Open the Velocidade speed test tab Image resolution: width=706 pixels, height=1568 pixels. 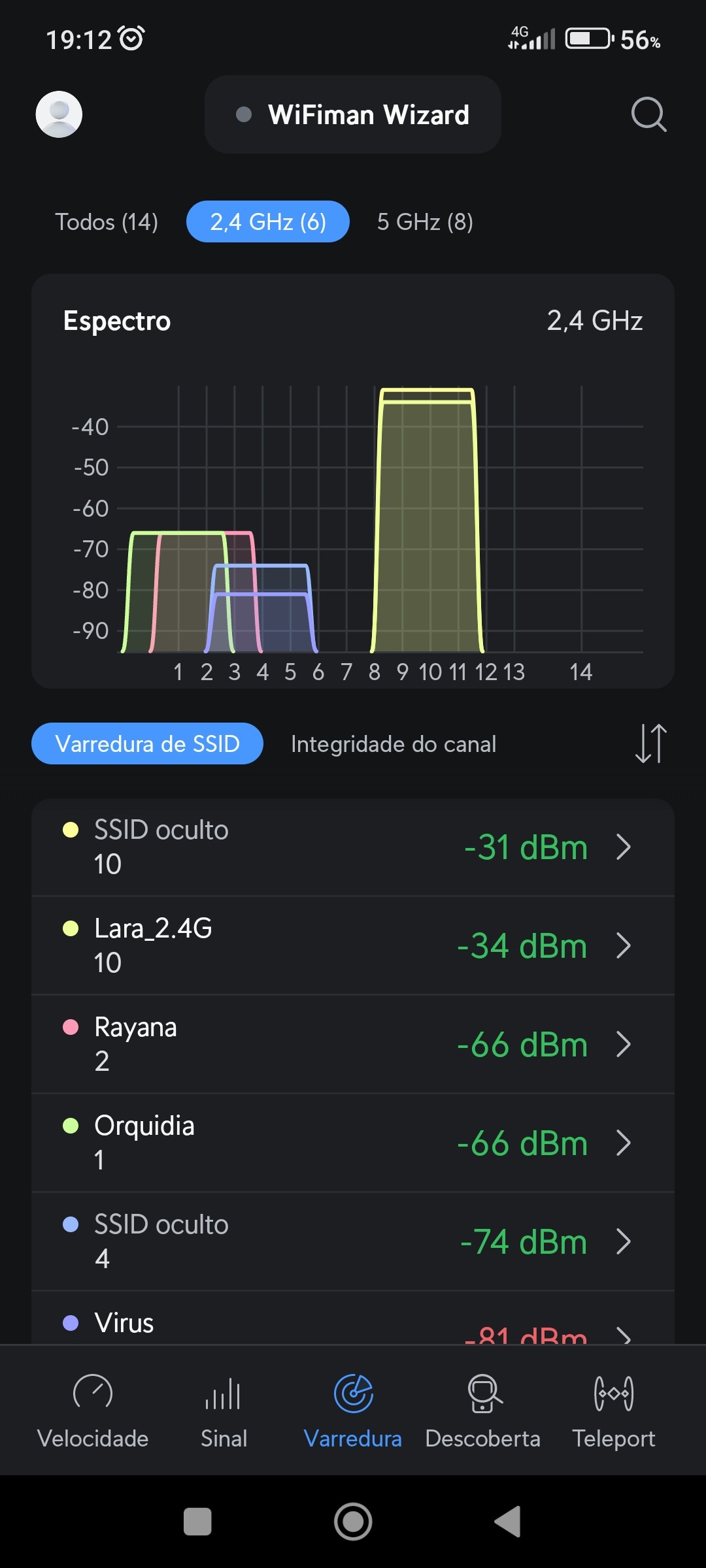point(93,1410)
